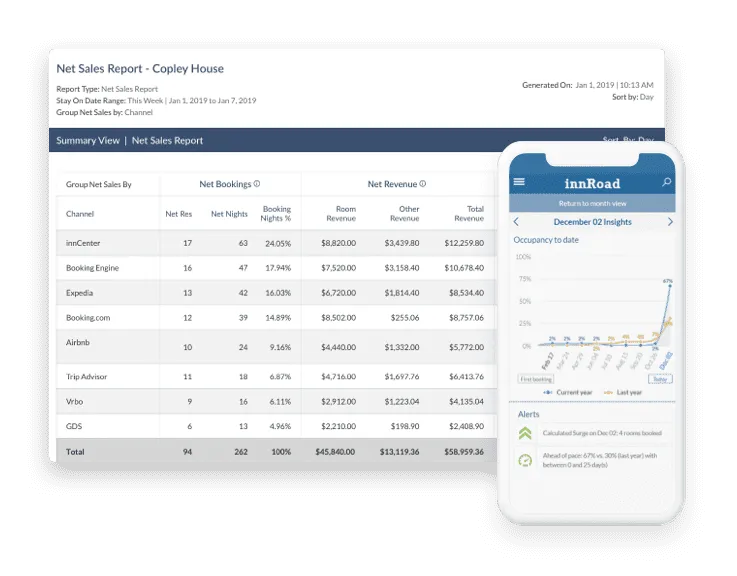Select the GDS channel row
The width and height of the screenshot is (737, 576).
coord(276,426)
